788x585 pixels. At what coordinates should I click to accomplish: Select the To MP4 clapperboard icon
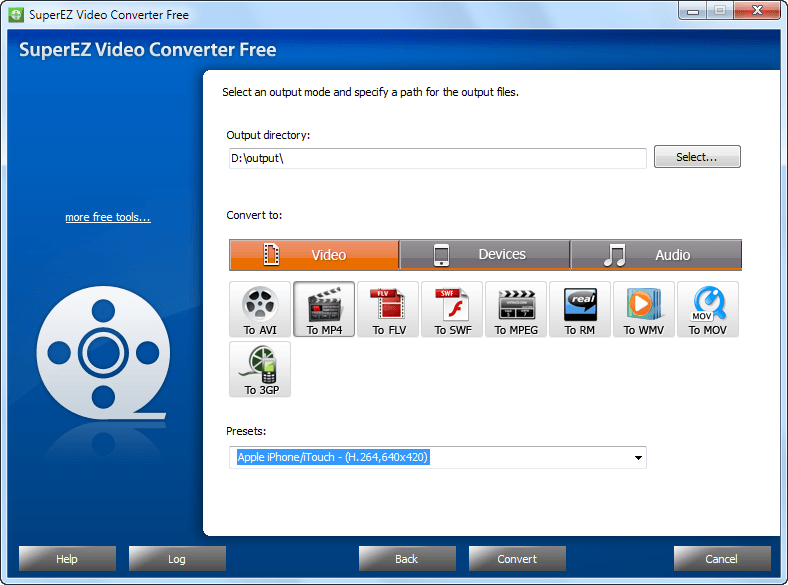pos(324,309)
